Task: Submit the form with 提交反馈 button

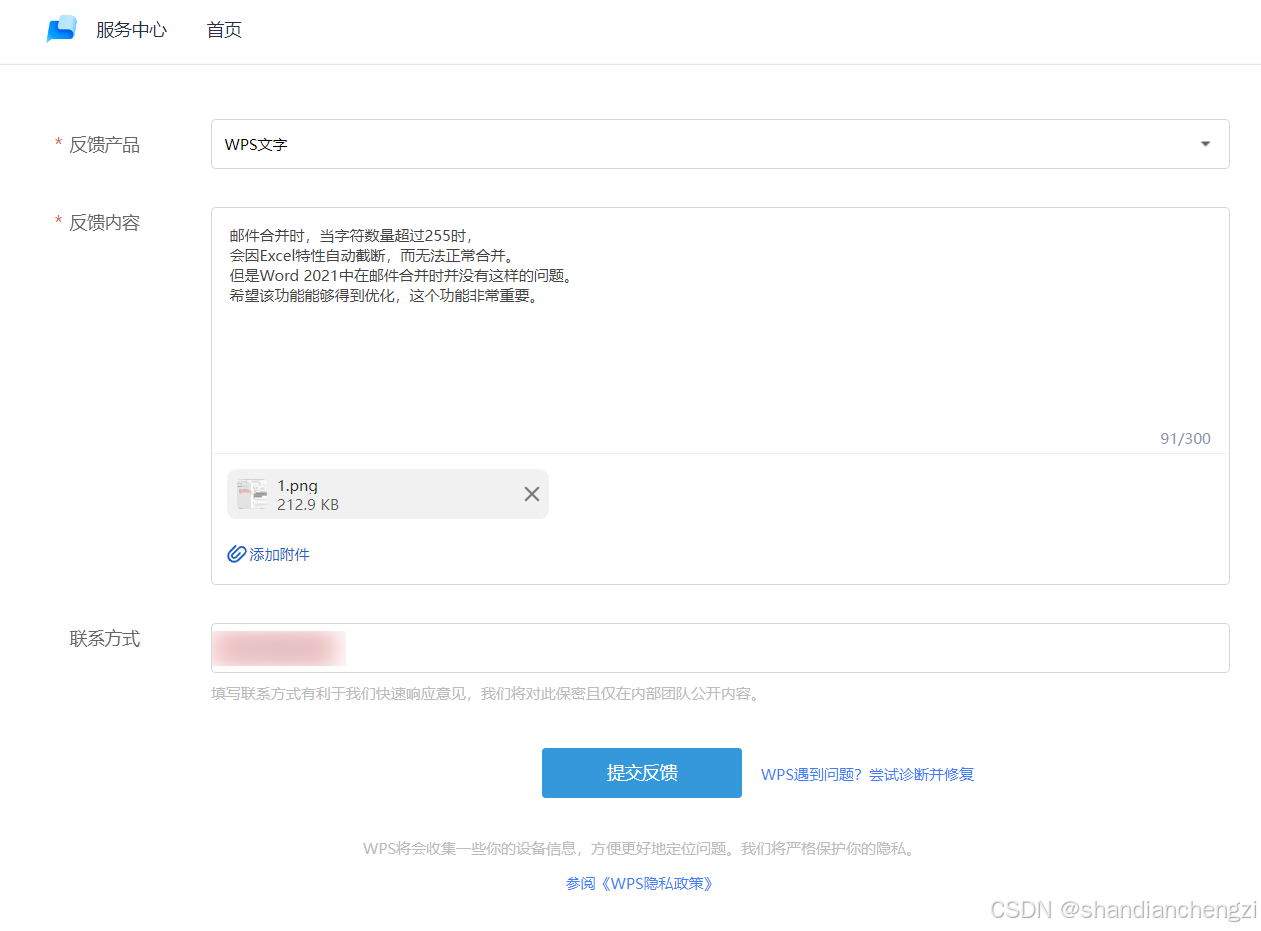Action: [642, 773]
